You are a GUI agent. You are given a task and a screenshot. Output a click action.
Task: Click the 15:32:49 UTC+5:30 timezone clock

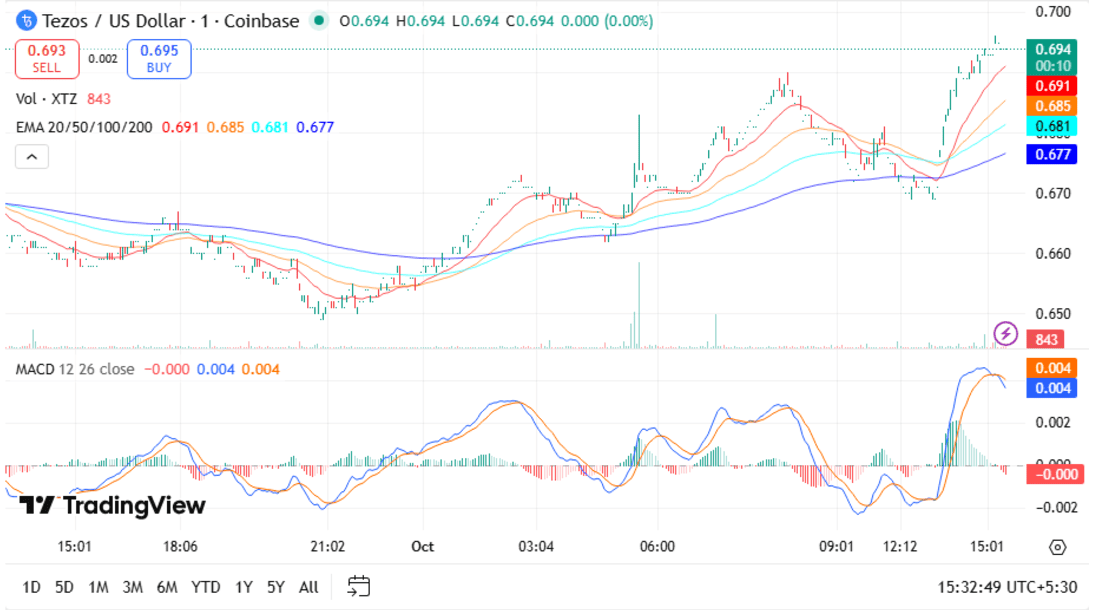[x=1006, y=587]
